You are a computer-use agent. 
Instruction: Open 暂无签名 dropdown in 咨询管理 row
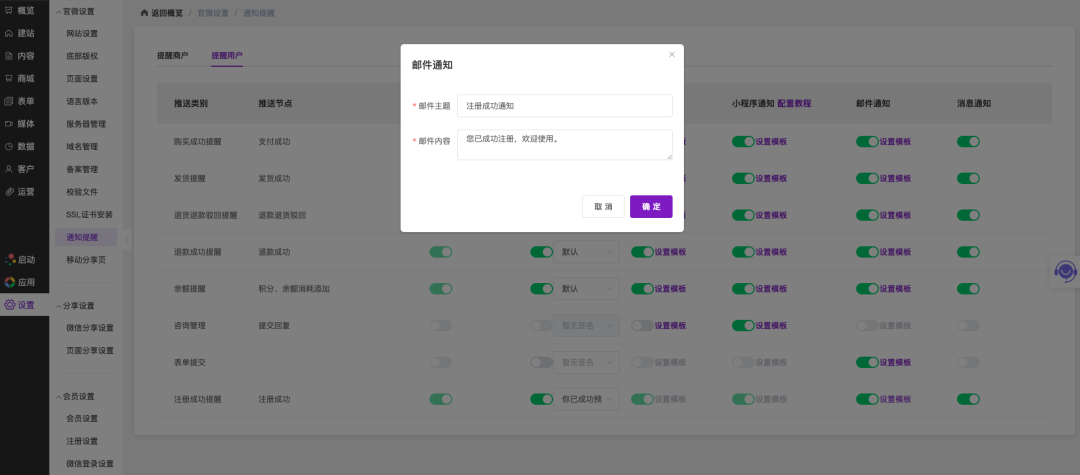585,325
